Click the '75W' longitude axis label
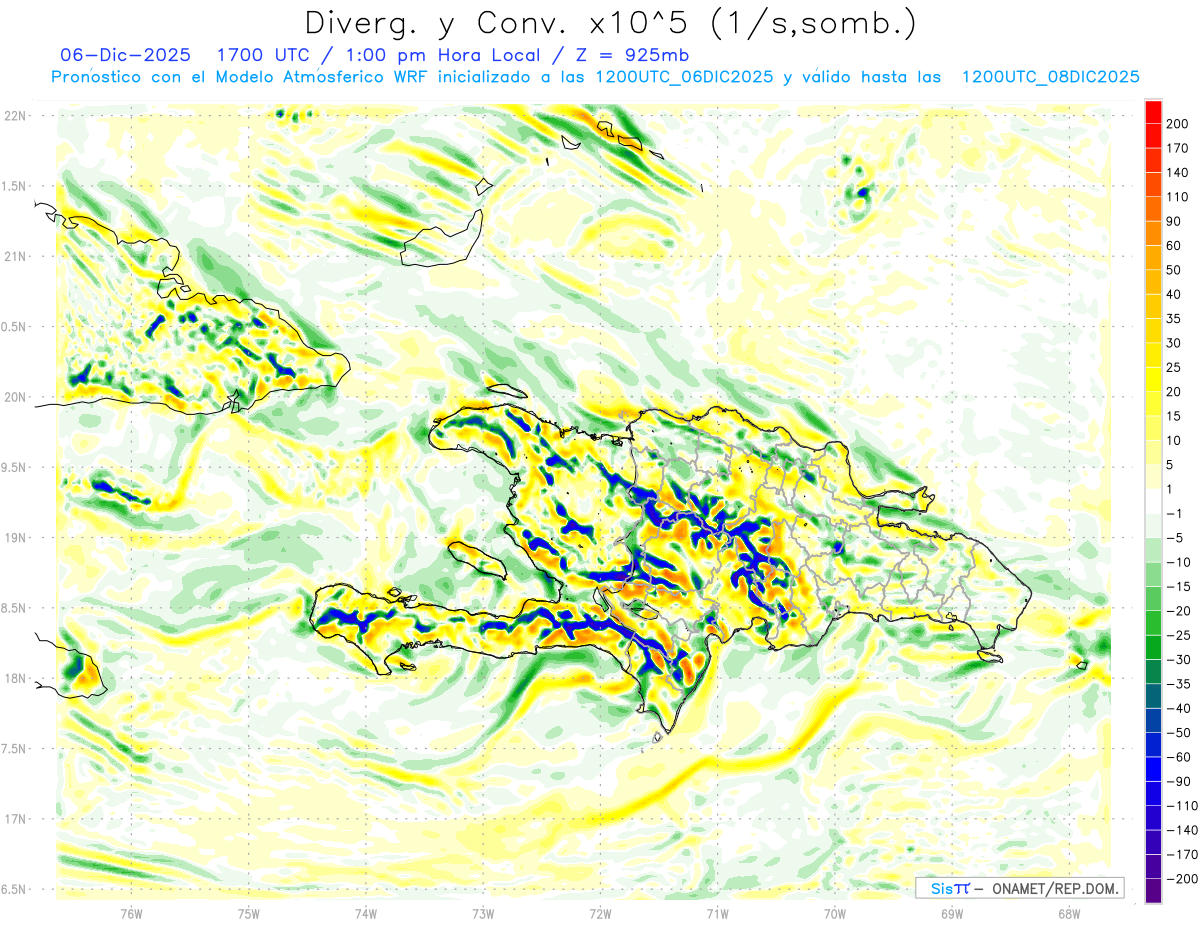This screenshot has width=1200, height=927. pos(249,914)
